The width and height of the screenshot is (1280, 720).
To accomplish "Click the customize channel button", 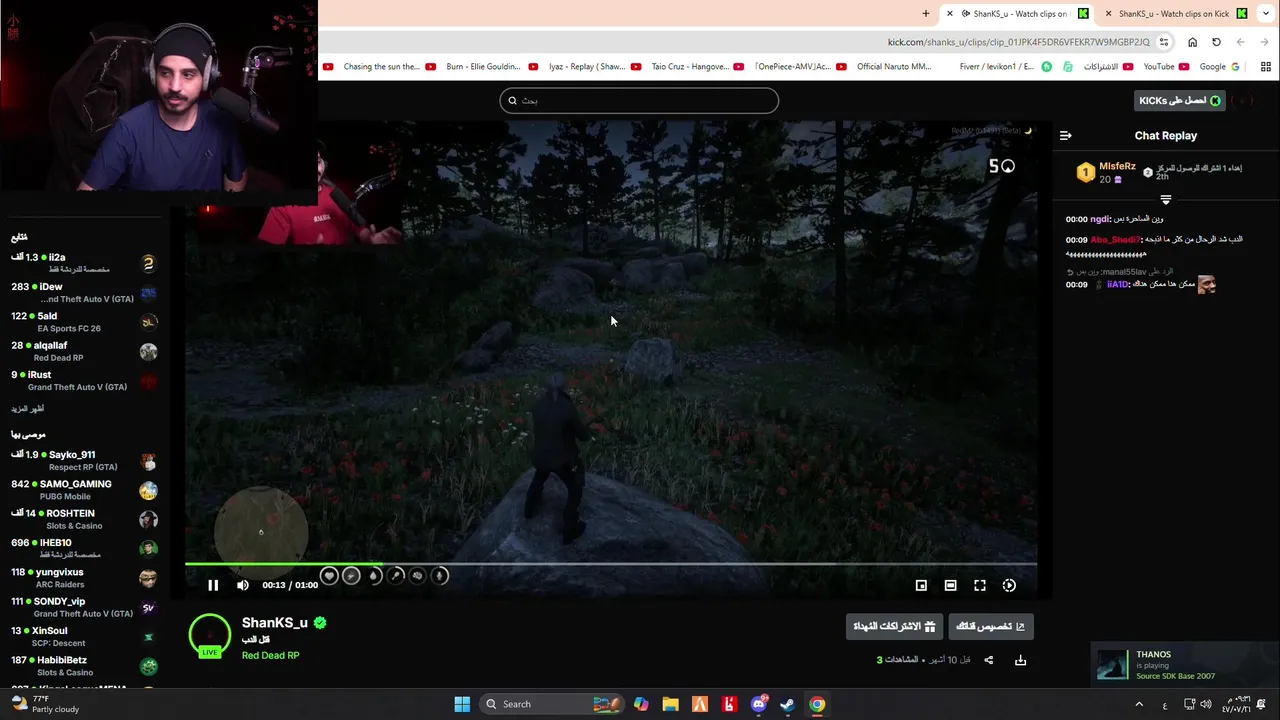I will (x=990, y=627).
